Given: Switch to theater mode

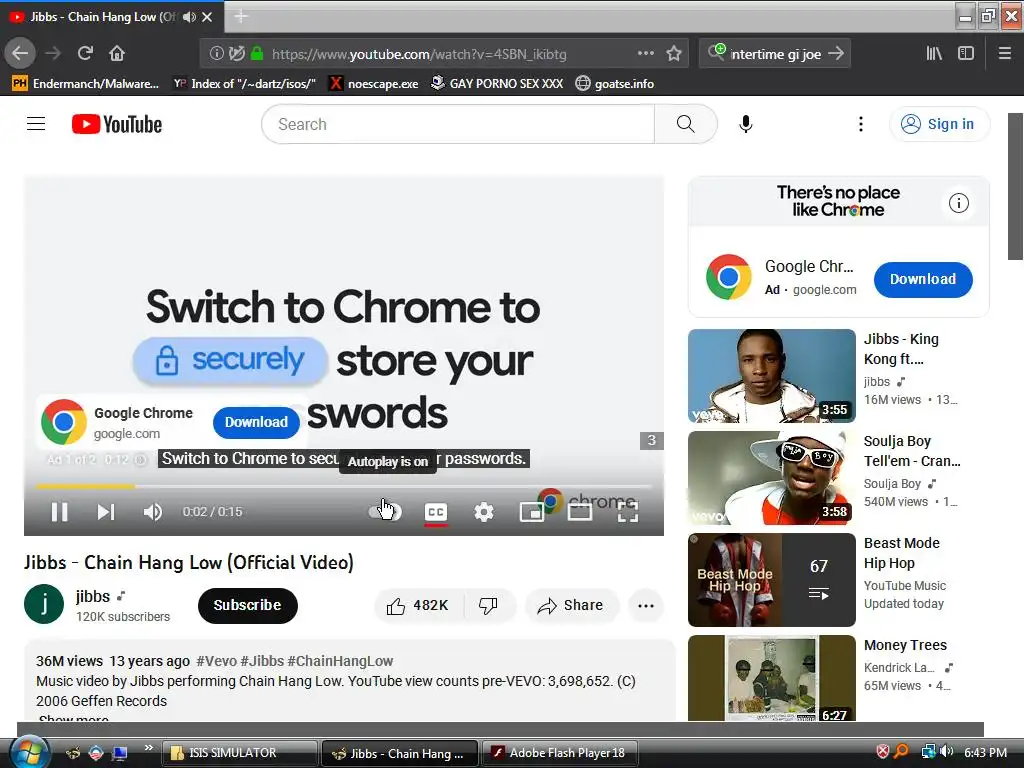Looking at the screenshot, I should pos(580,512).
